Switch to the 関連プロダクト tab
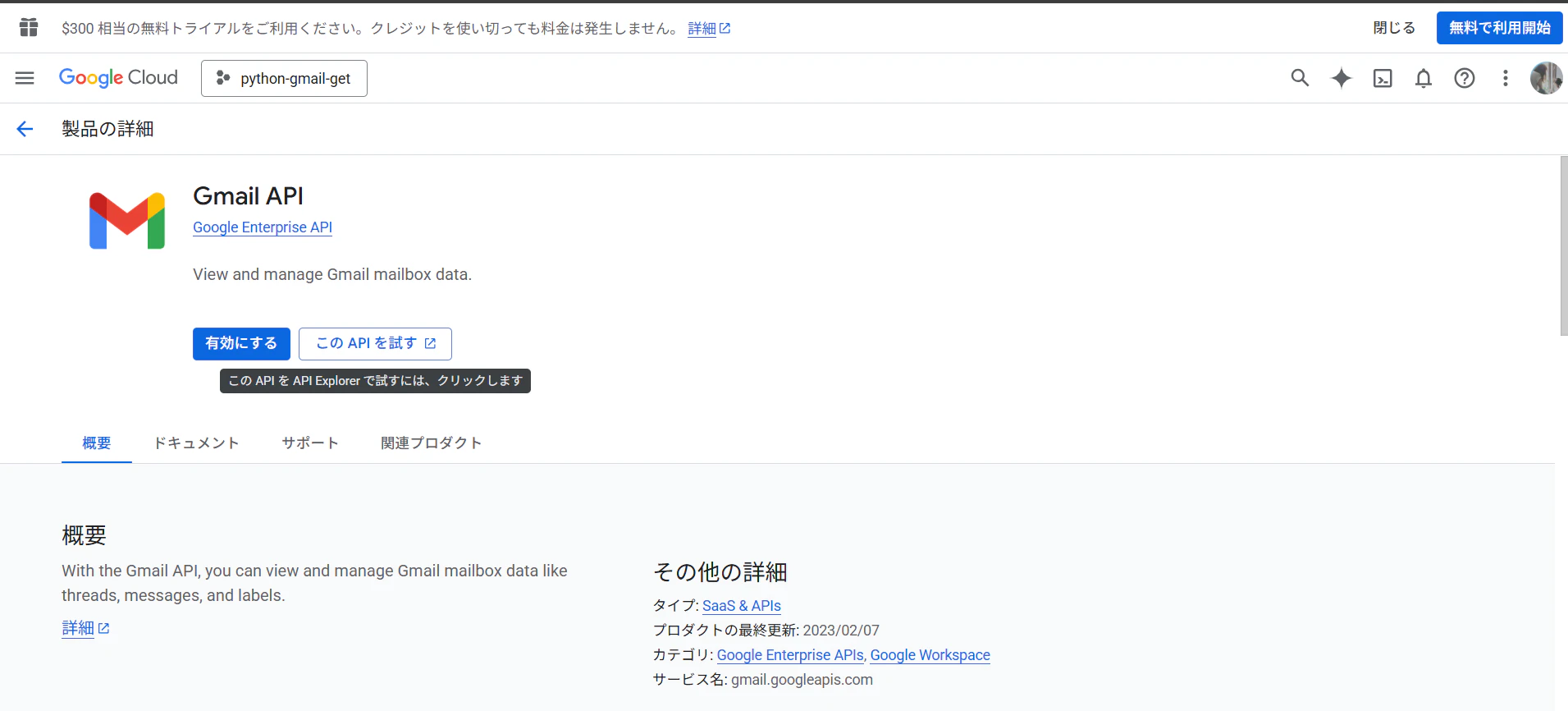 click(x=432, y=443)
